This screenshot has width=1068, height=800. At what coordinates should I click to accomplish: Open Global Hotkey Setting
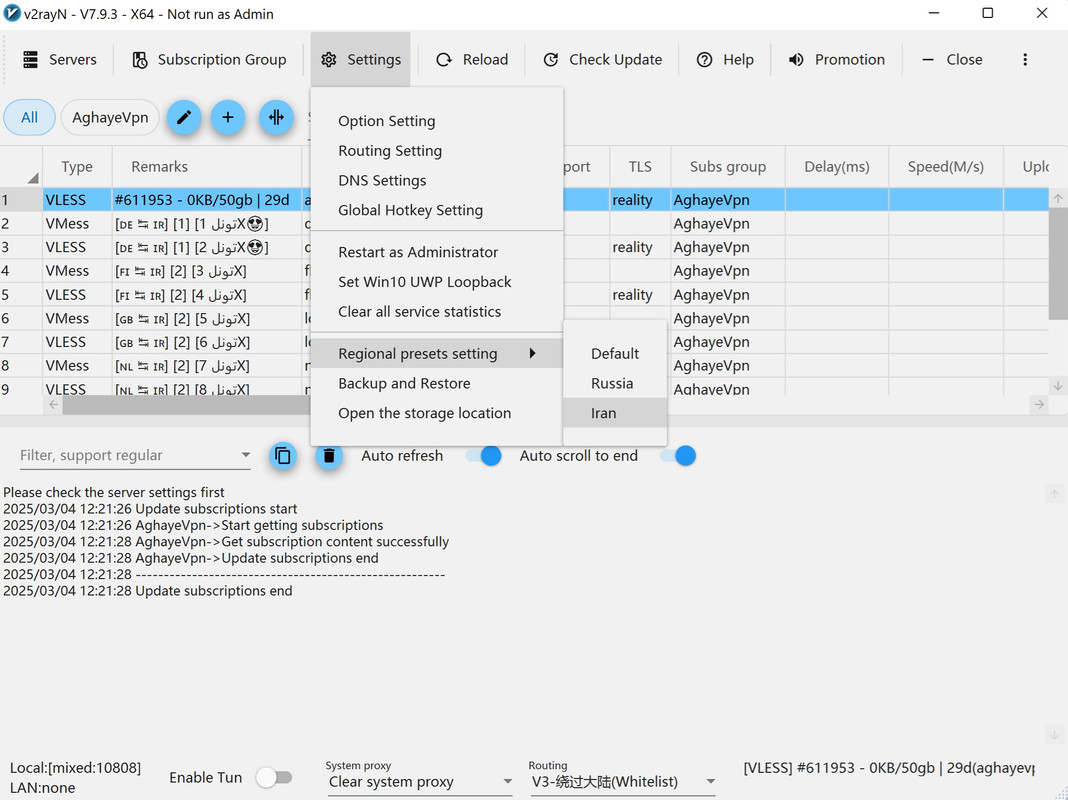coord(437,210)
